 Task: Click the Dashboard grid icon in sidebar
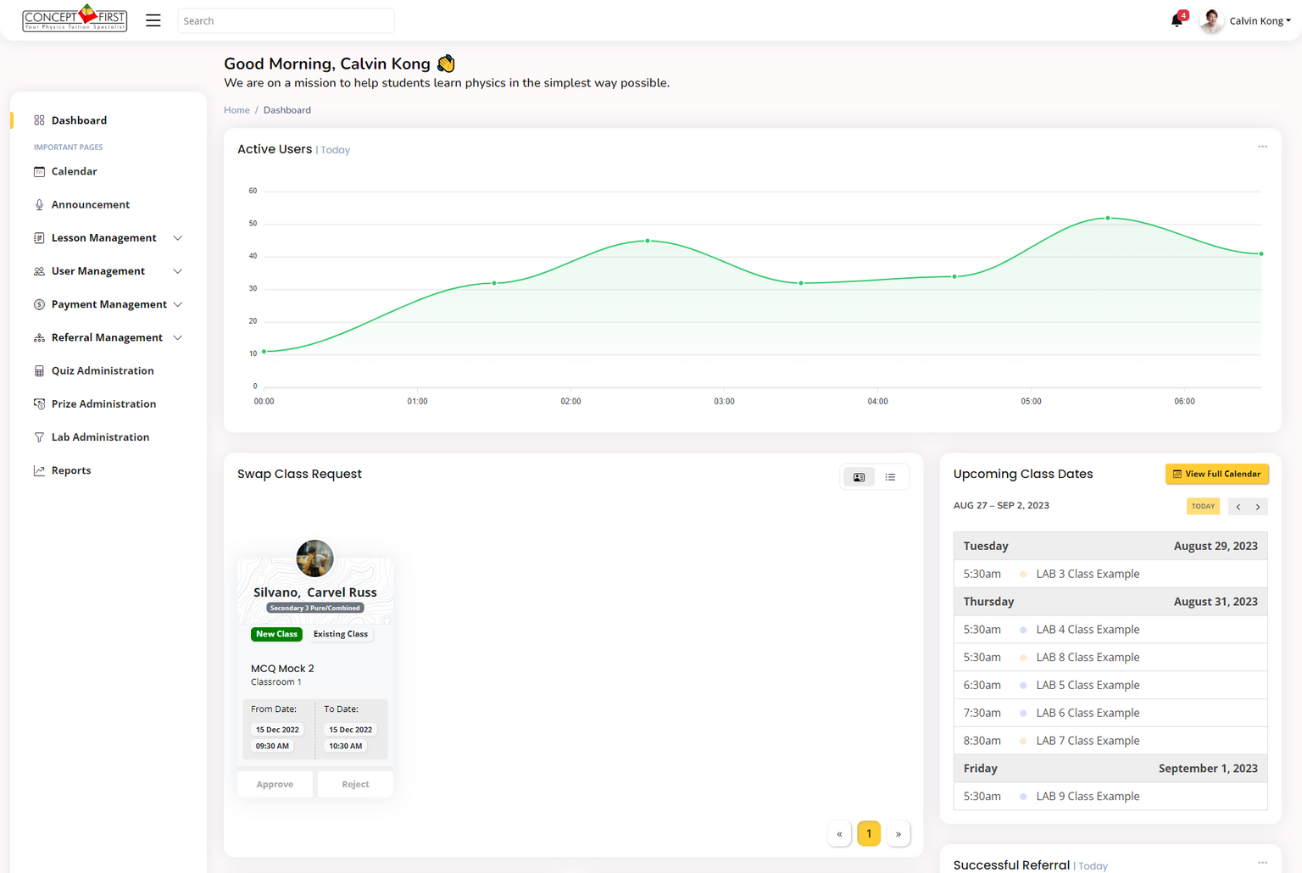coord(39,120)
